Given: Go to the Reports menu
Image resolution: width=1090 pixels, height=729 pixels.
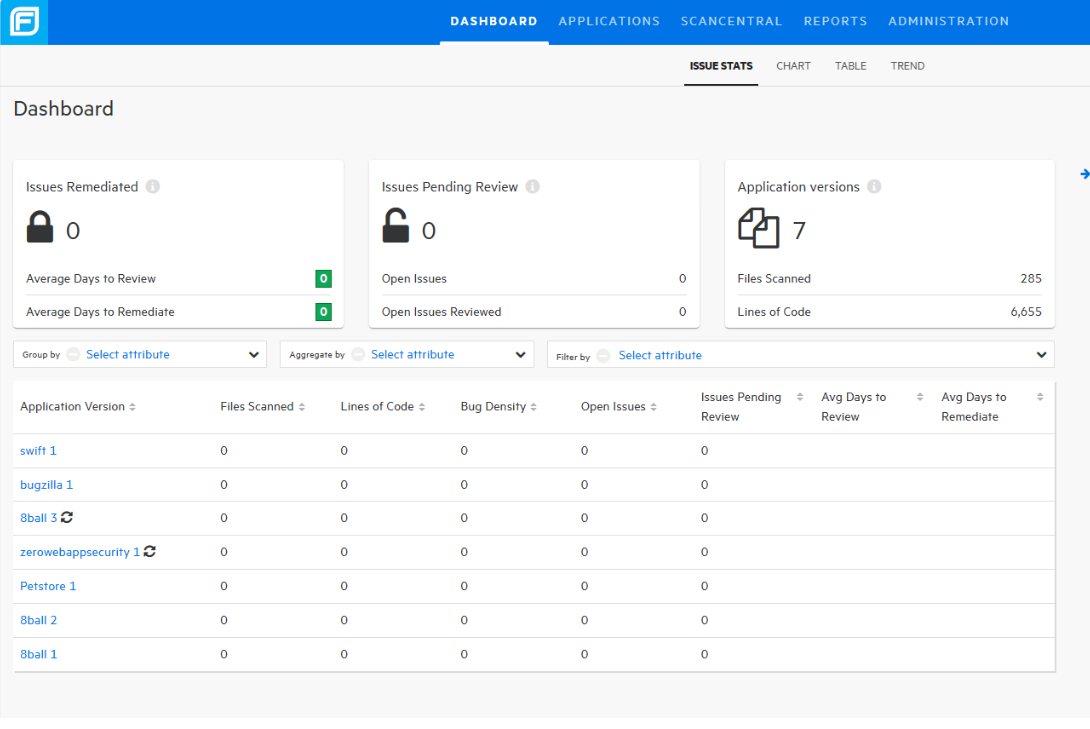Looking at the screenshot, I should [x=835, y=21].
